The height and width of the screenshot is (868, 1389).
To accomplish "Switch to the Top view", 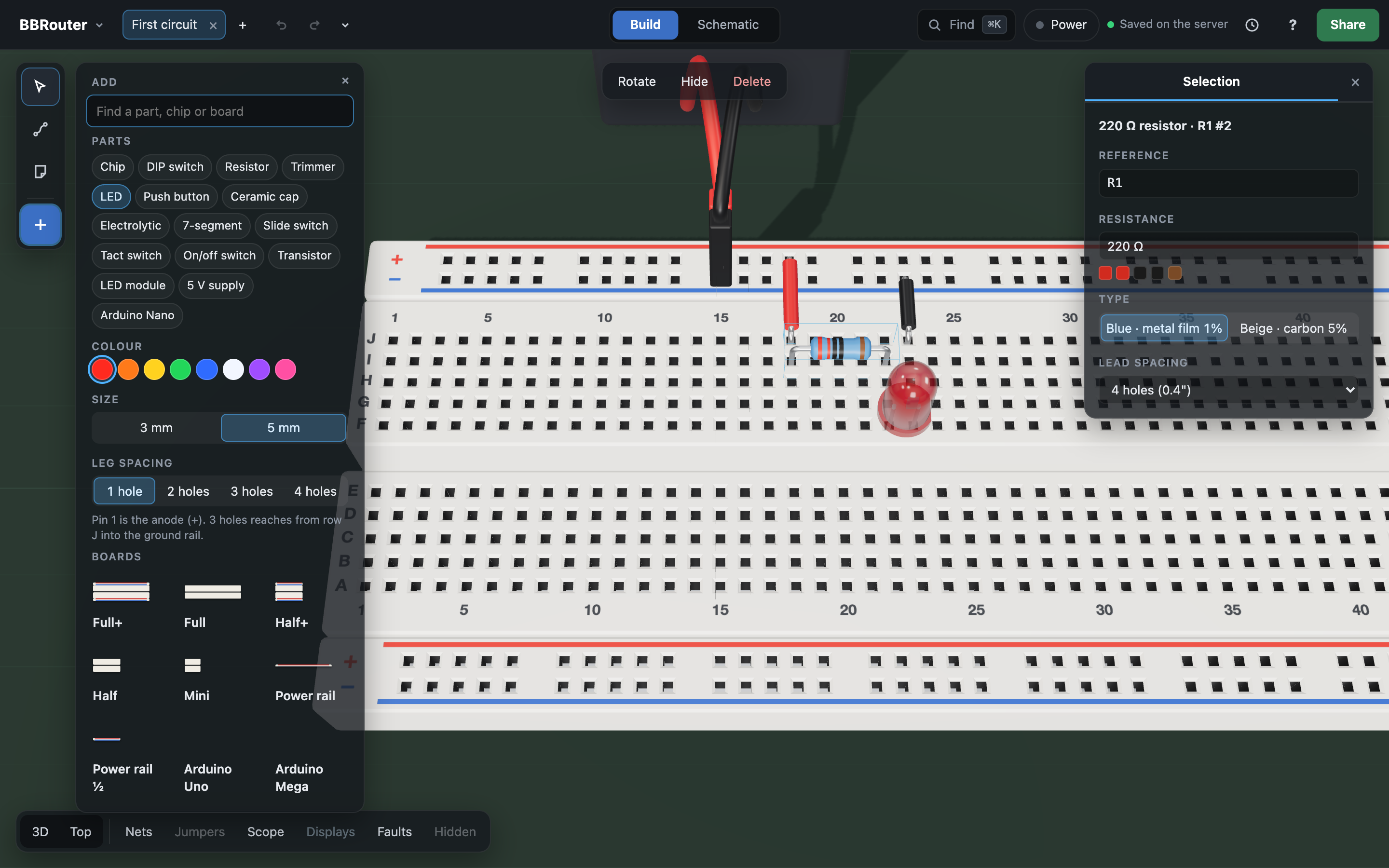I will point(81,832).
